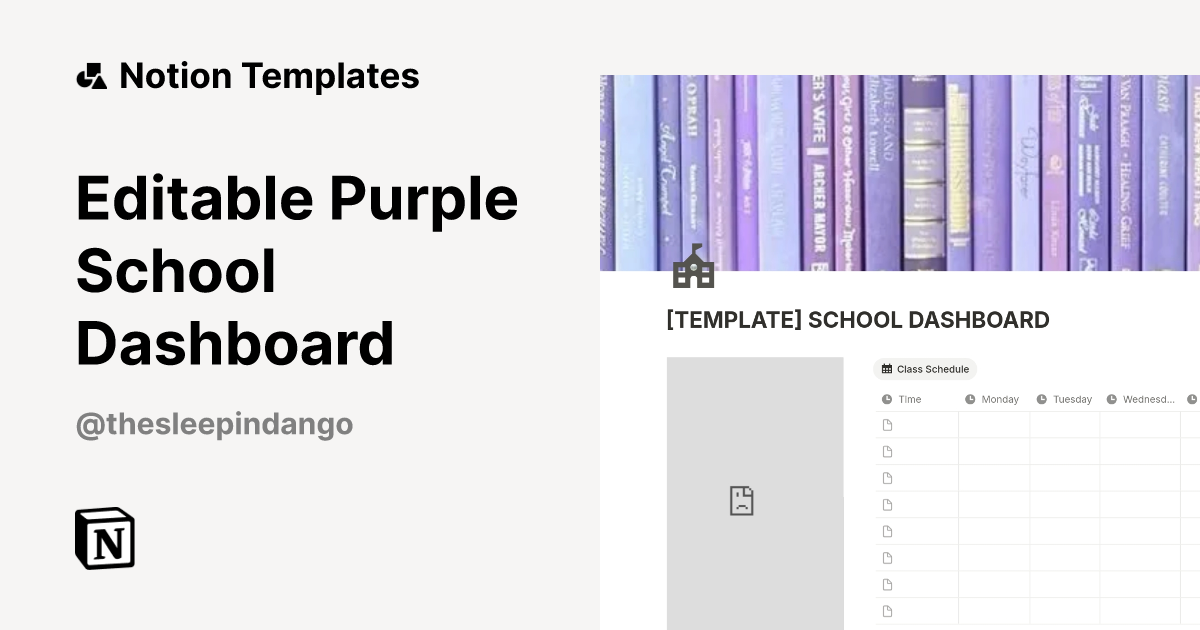
Task: Click the Notion Templates puzzle logo
Action: coord(91,75)
